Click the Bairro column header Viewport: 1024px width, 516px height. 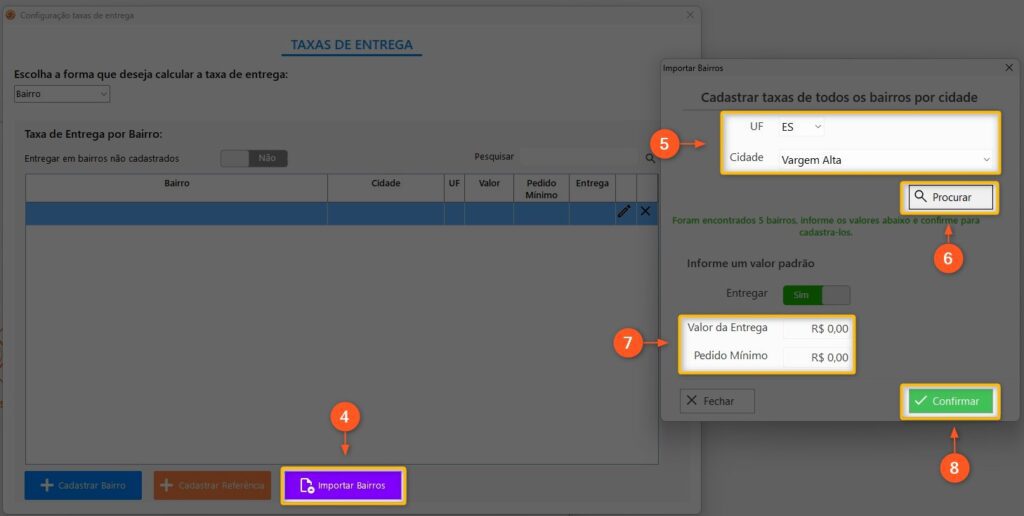[176, 184]
